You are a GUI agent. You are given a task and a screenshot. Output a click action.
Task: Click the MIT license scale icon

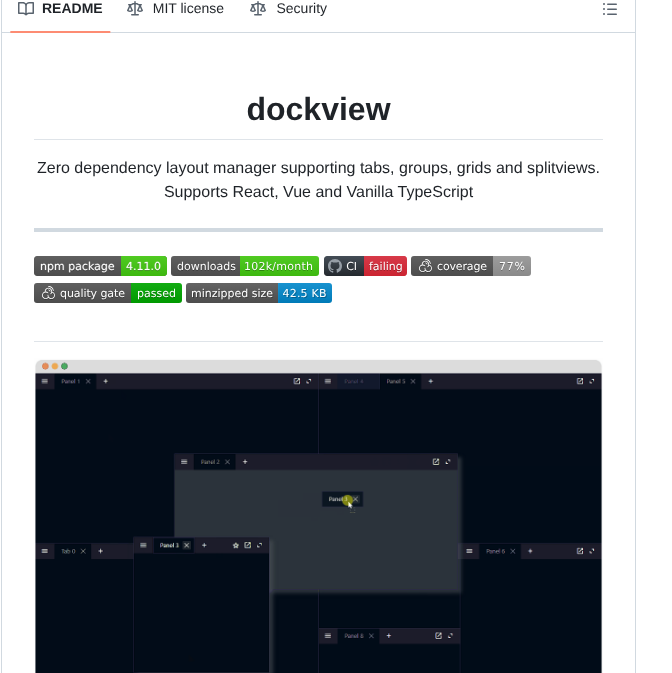pos(135,9)
